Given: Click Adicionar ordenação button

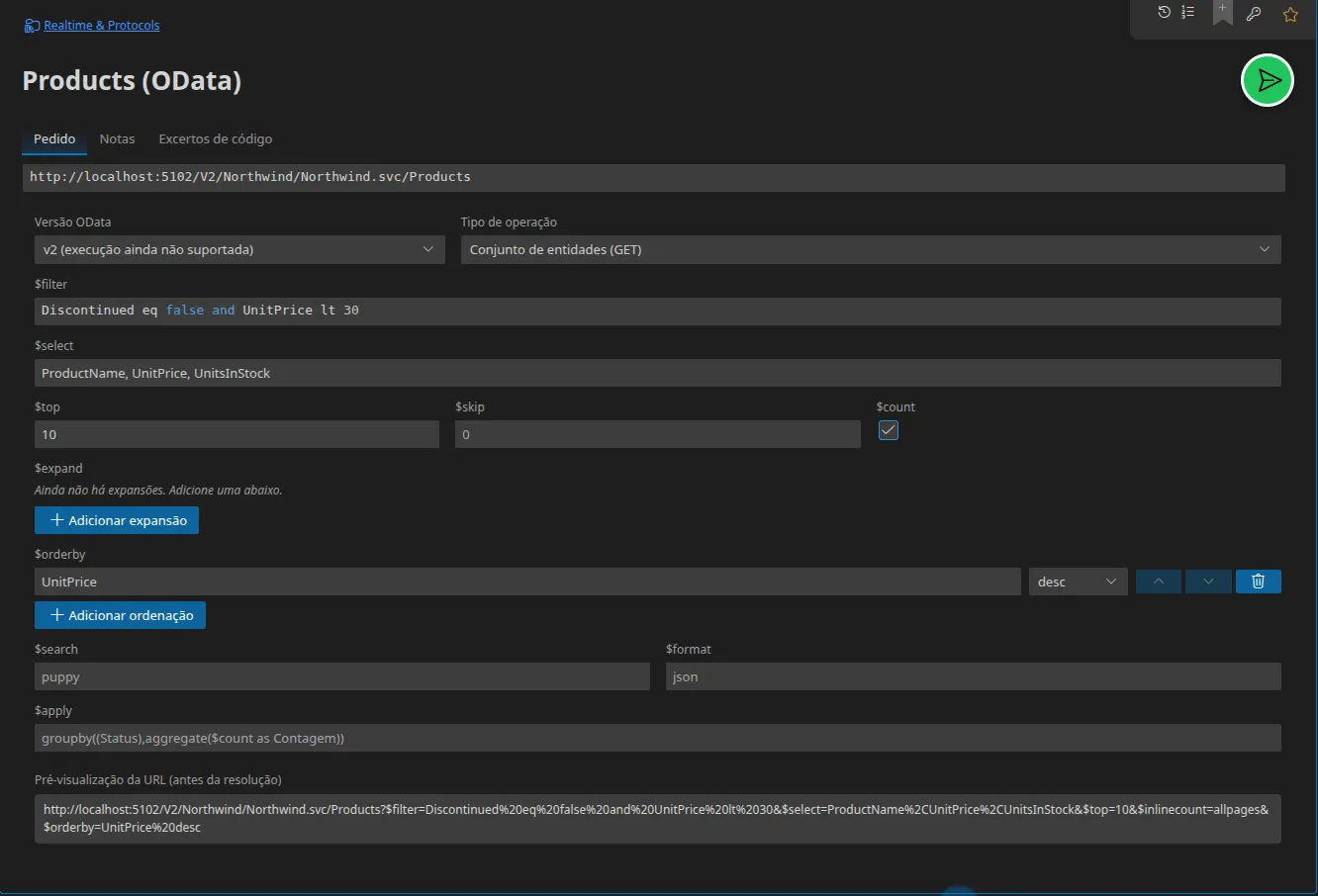Looking at the screenshot, I should (x=121, y=615).
